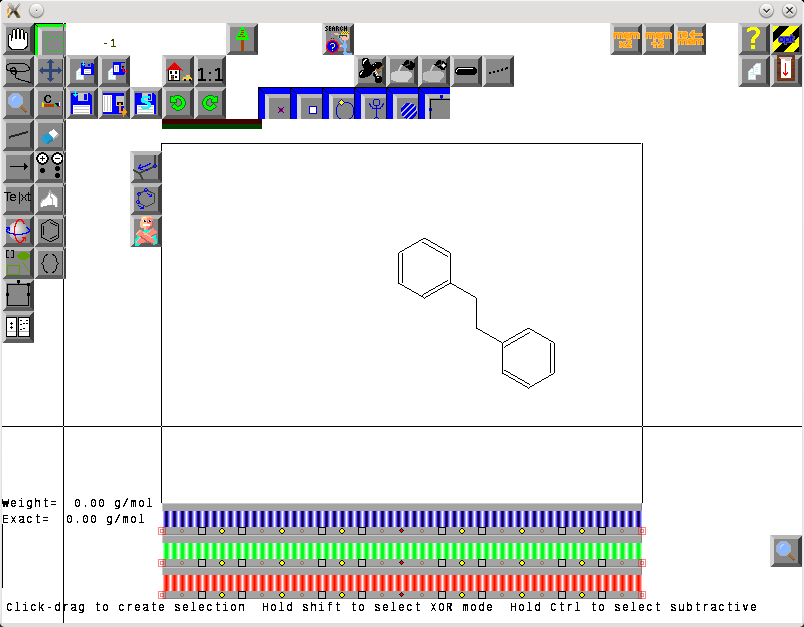
Task: Open the SEARCH tool icon
Action: tap(338, 39)
